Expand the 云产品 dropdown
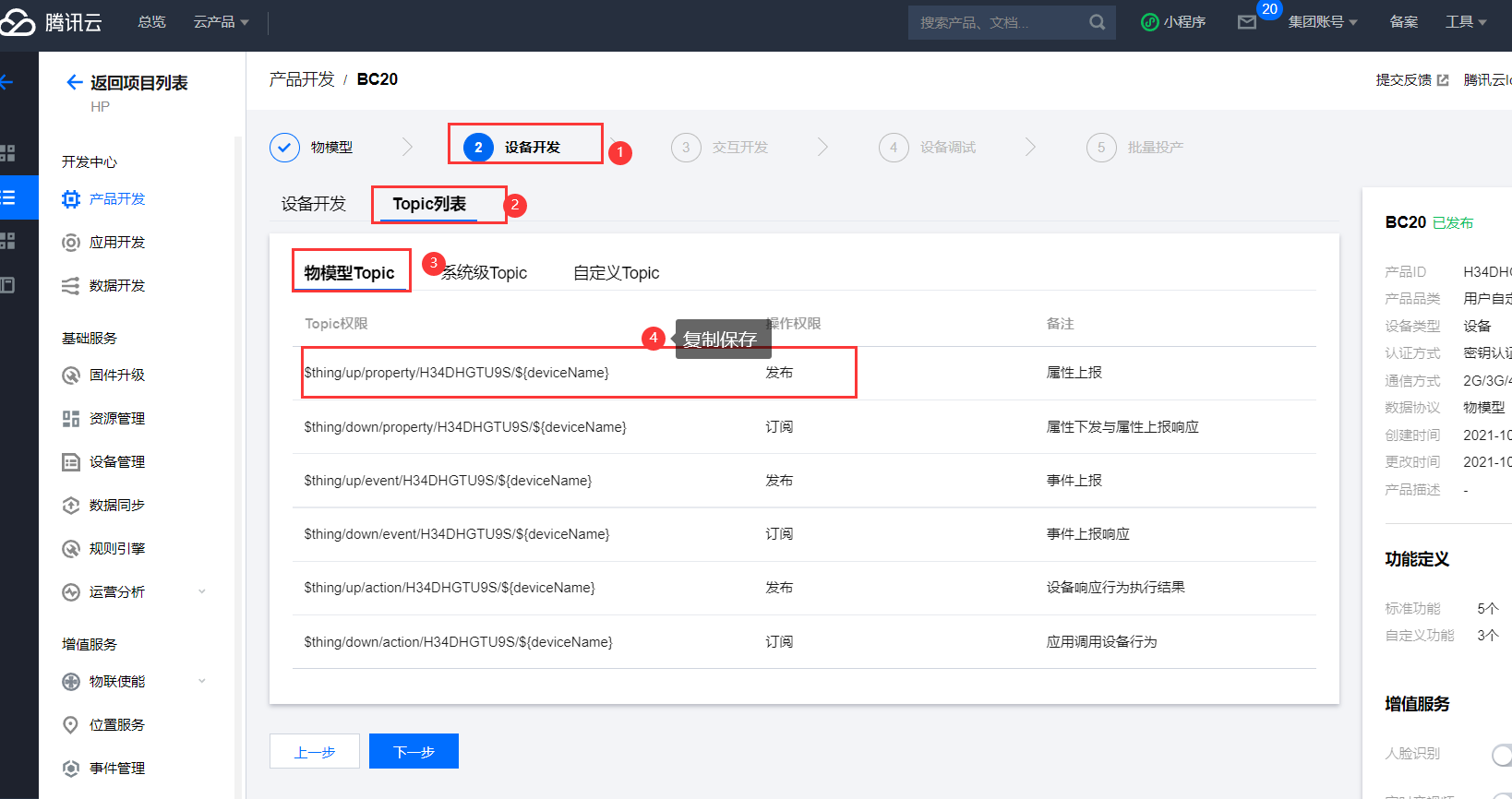Viewport: 1512px width, 799px height. pyautogui.click(x=222, y=22)
